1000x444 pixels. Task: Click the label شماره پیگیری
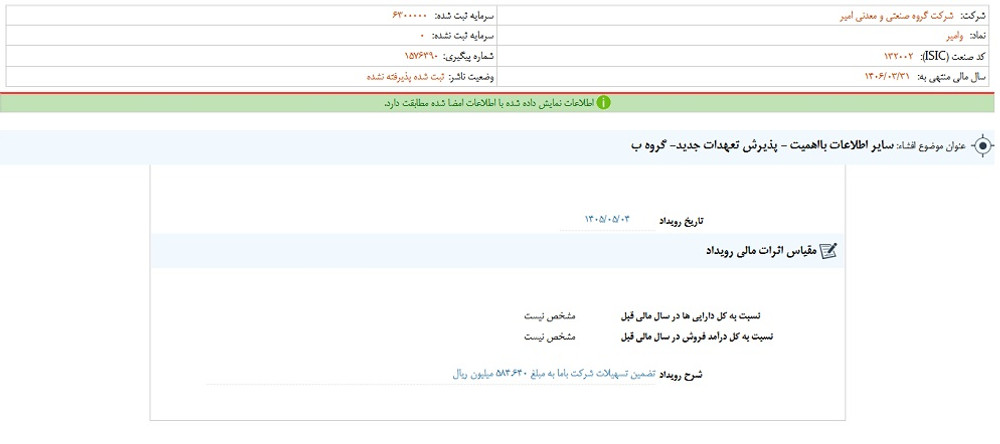(469, 57)
